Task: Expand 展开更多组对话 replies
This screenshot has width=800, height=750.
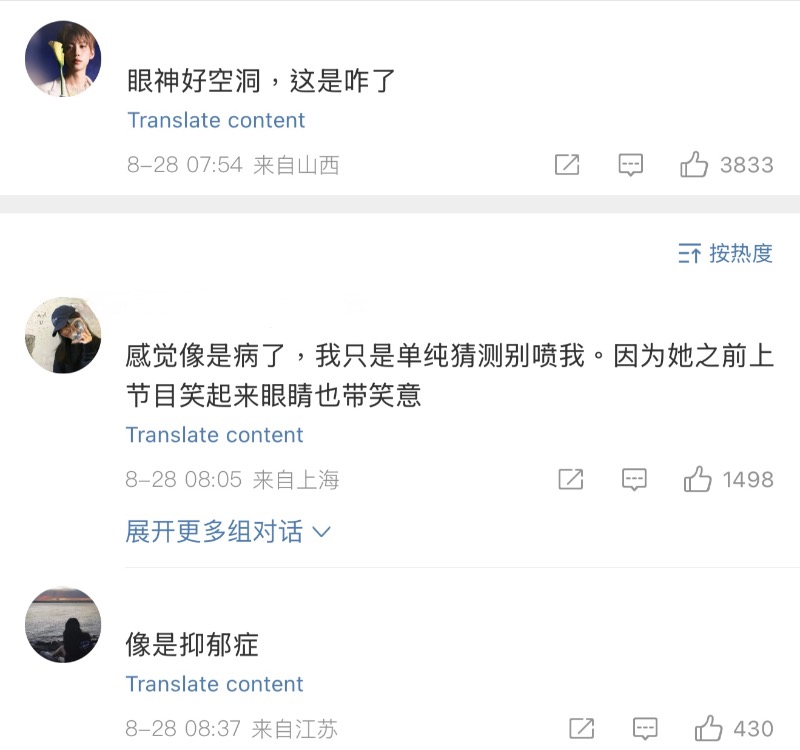Action: [x=228, y=531]
